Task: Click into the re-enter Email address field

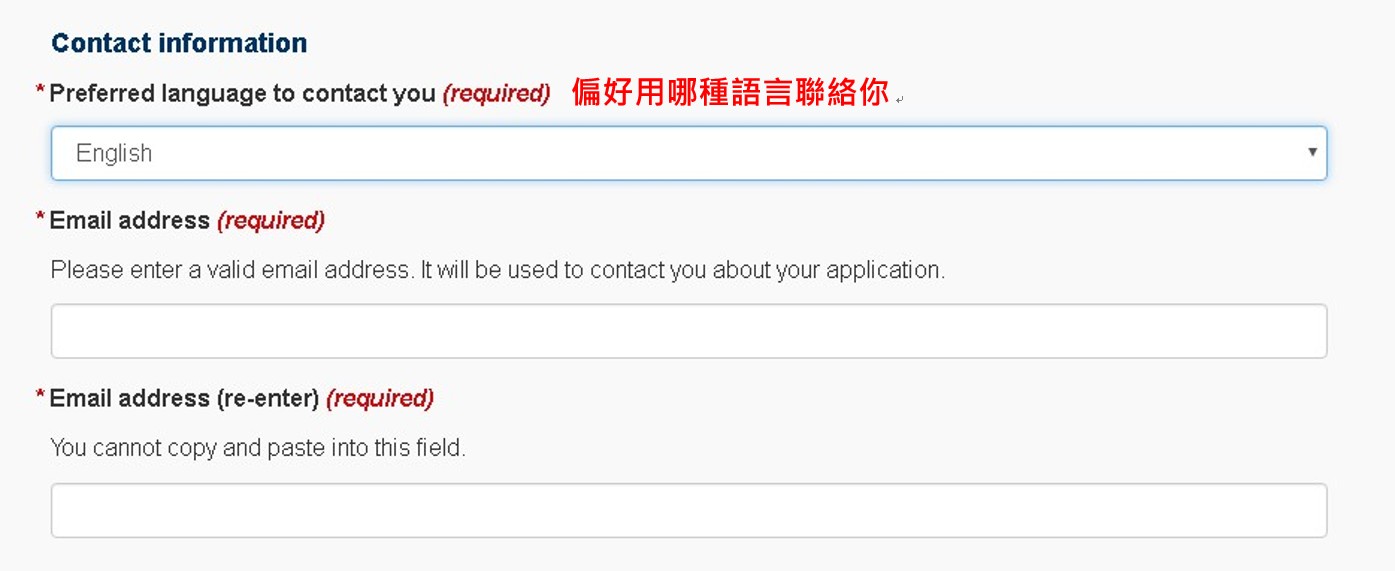Action: click(x=688, y=511)
